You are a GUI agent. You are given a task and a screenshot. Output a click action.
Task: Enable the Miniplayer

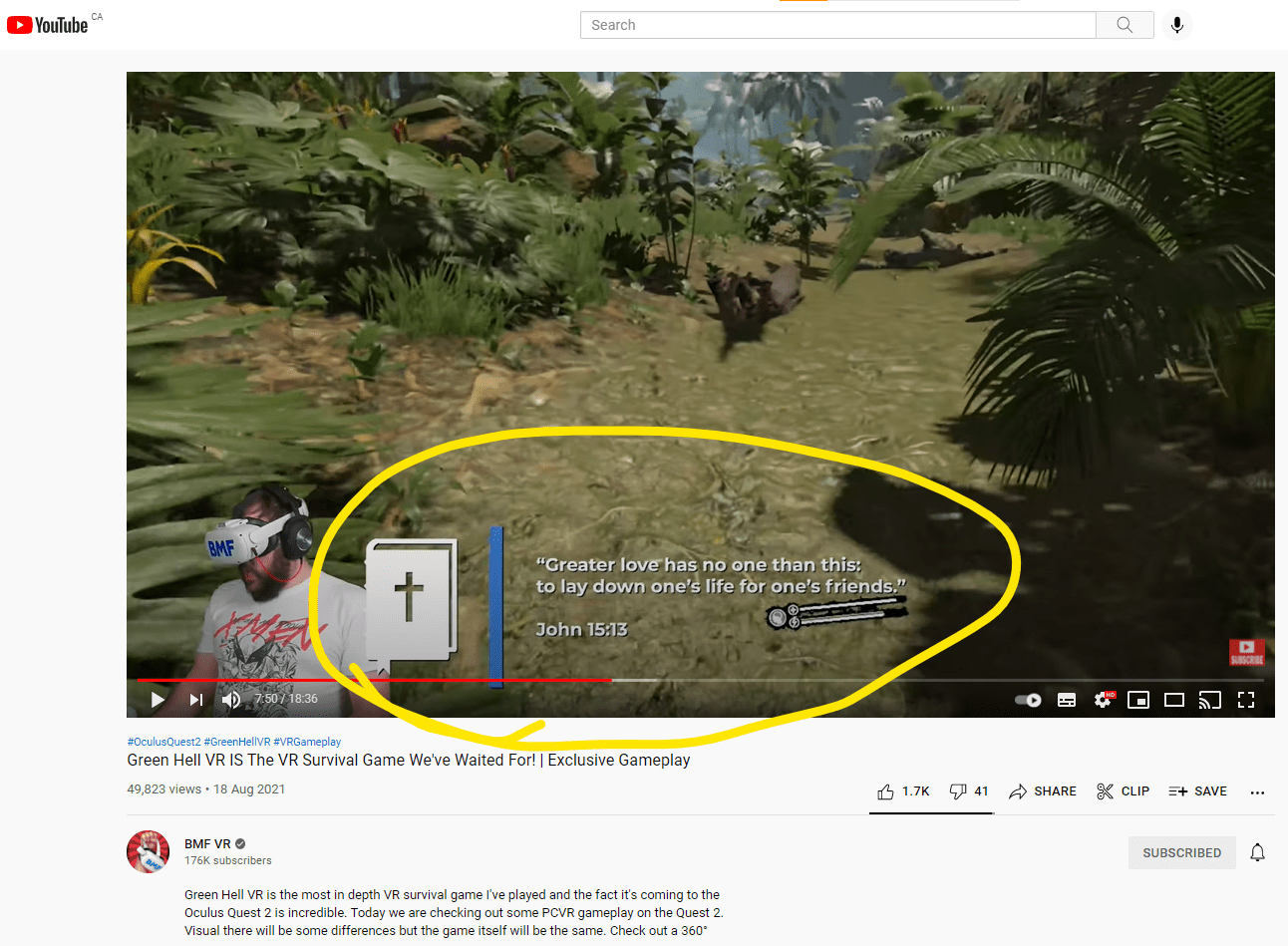tap(1138, 700)
